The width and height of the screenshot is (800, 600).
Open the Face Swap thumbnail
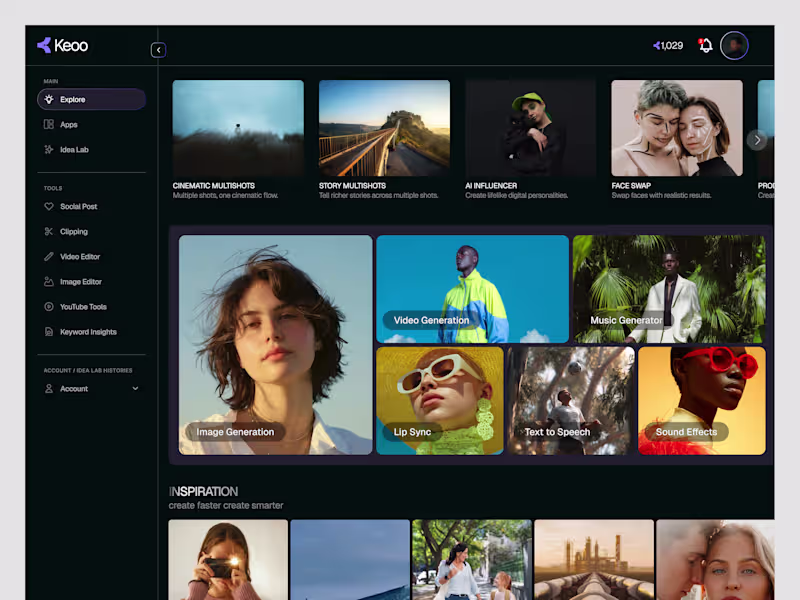click(x=677, y=128)
